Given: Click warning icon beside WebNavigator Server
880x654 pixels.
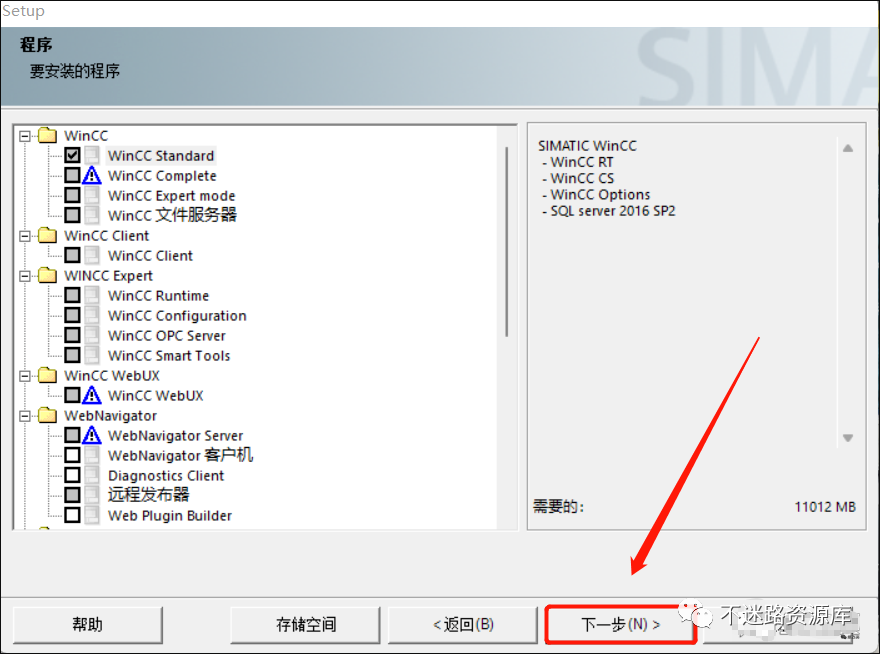Looking at the screenshot, I should (x=91, y=435).
